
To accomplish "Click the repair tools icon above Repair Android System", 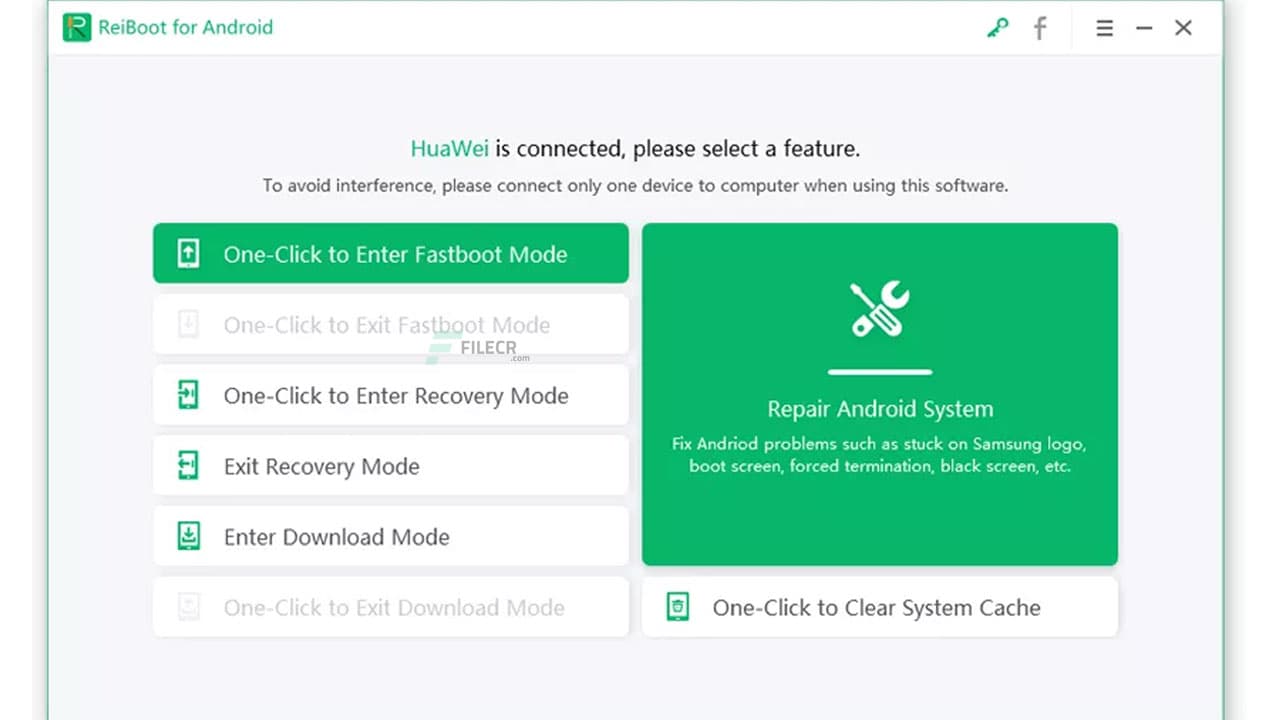I will point(880,310).
